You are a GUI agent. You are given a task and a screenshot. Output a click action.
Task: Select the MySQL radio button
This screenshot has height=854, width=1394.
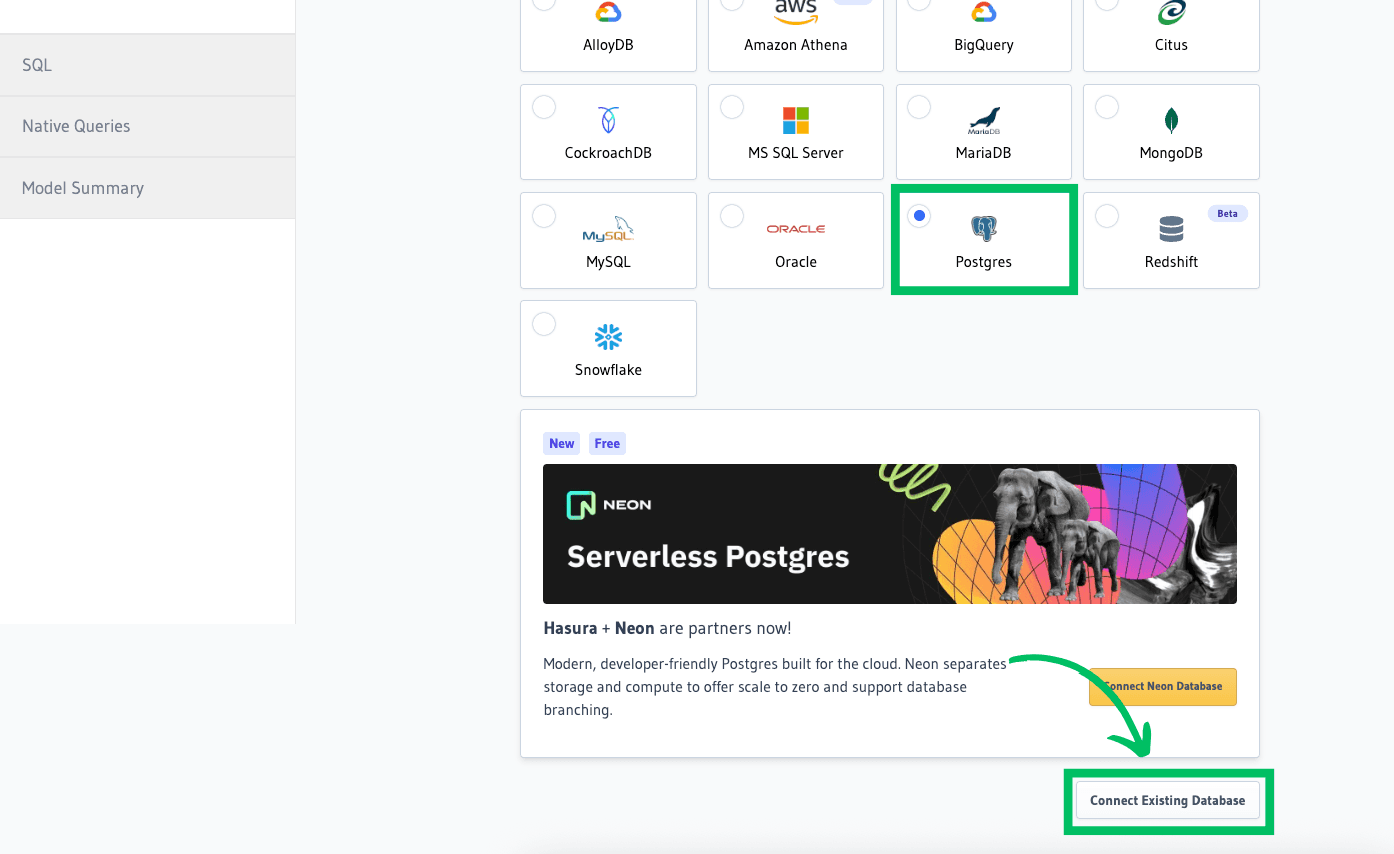[543, 215]
